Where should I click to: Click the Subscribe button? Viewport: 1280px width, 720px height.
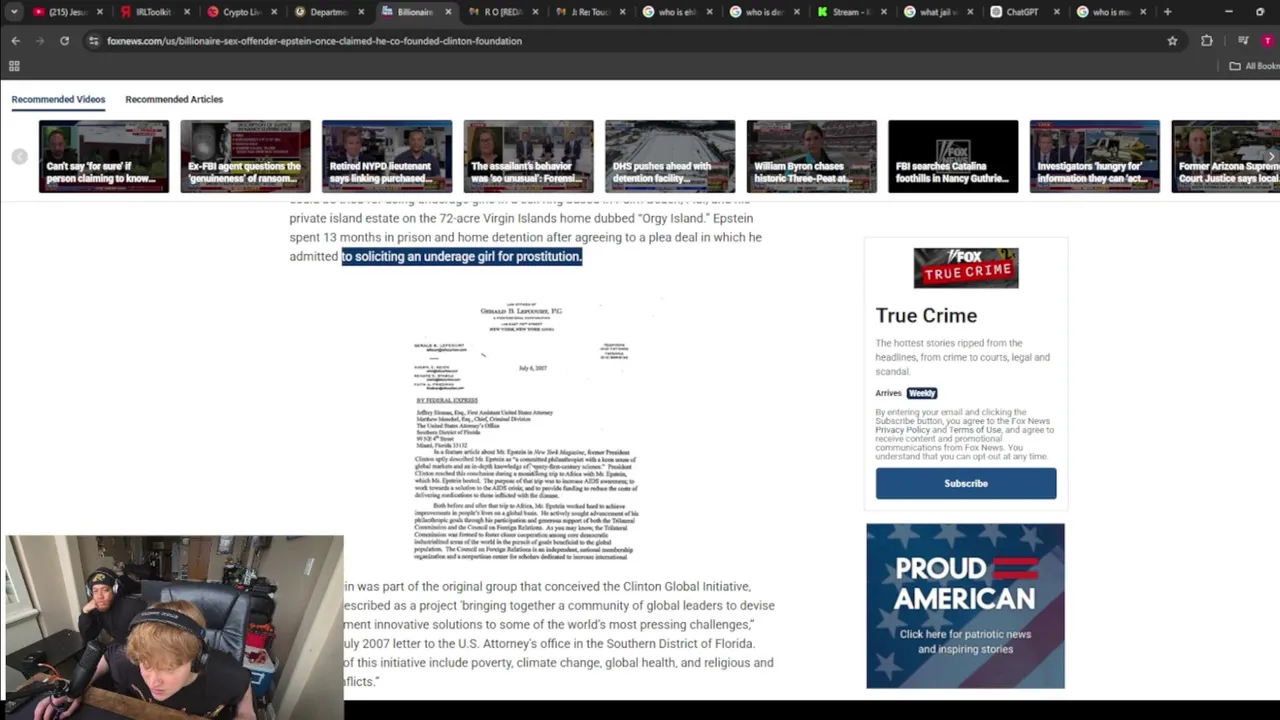click(x=966, y=483)
